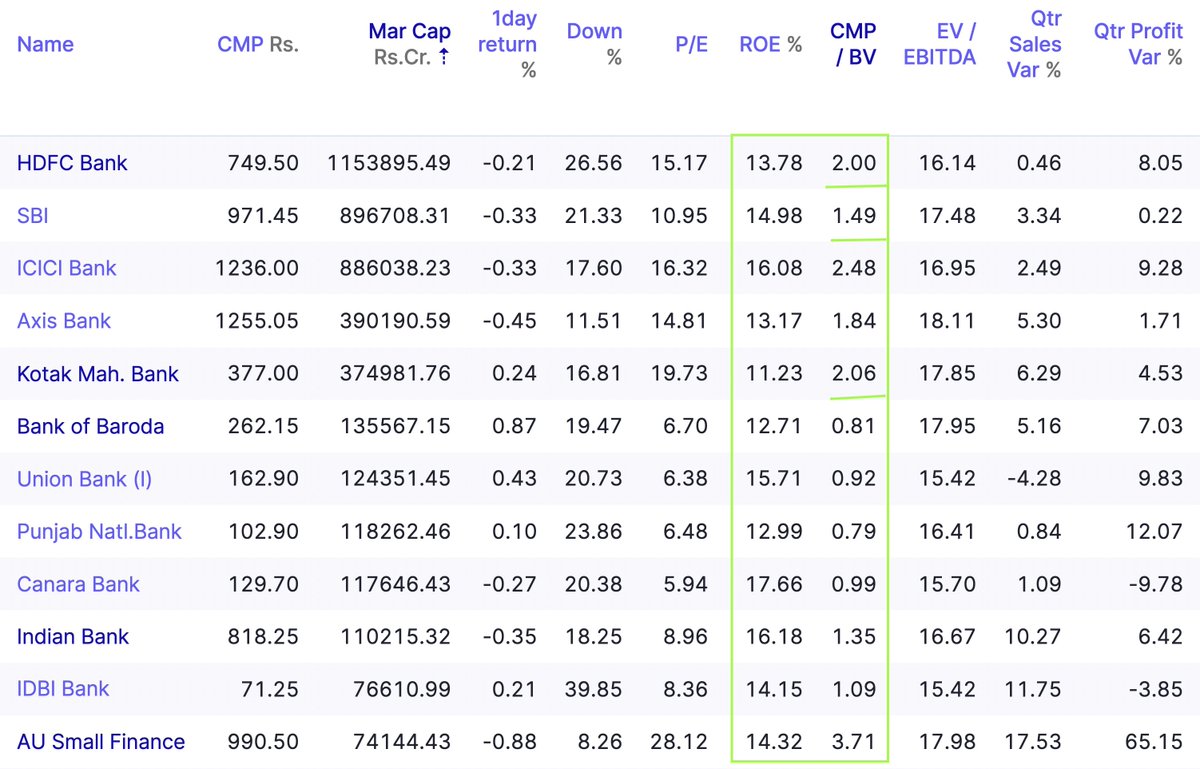Select Indian Bank CMP 818.25

263,636
